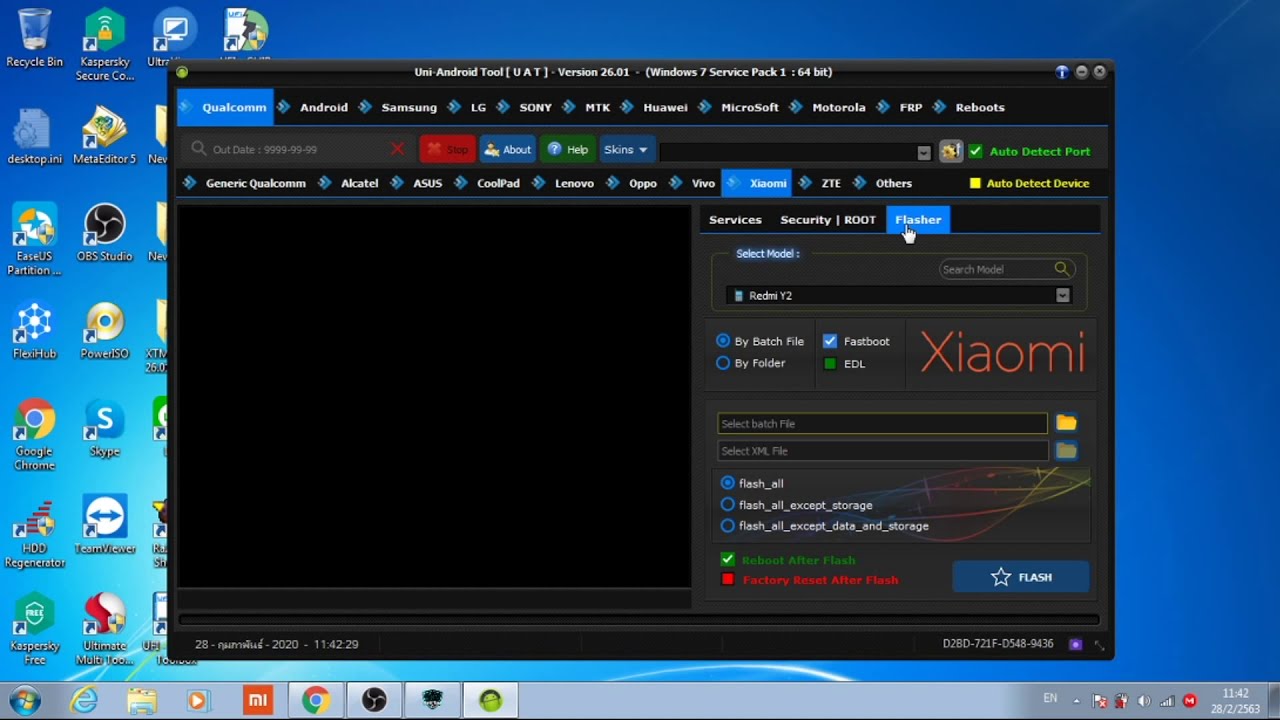Toggle Auto Detect Port checkbox

976,151
